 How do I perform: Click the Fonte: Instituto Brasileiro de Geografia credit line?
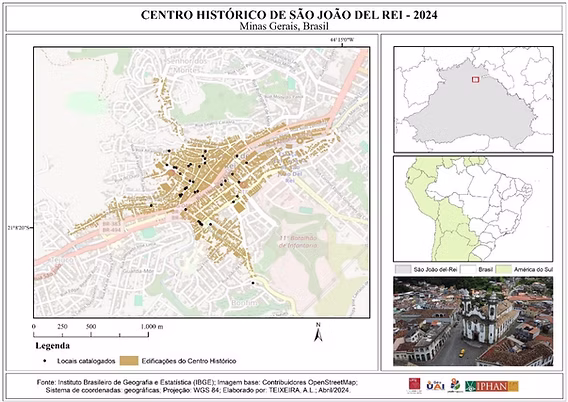(197, 382)
